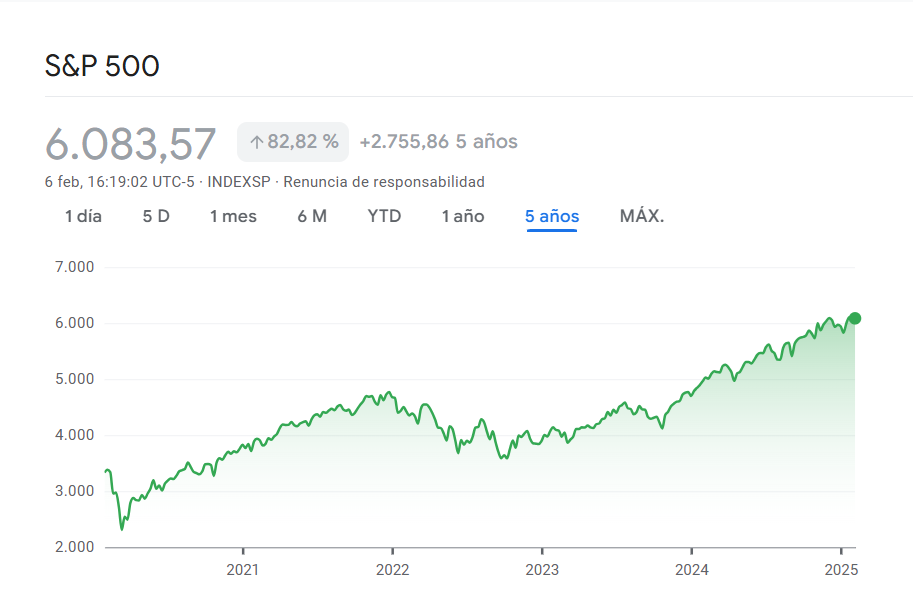Click the "82,82 %" gain badge
913x605 pixels.
tap(295, 142)
